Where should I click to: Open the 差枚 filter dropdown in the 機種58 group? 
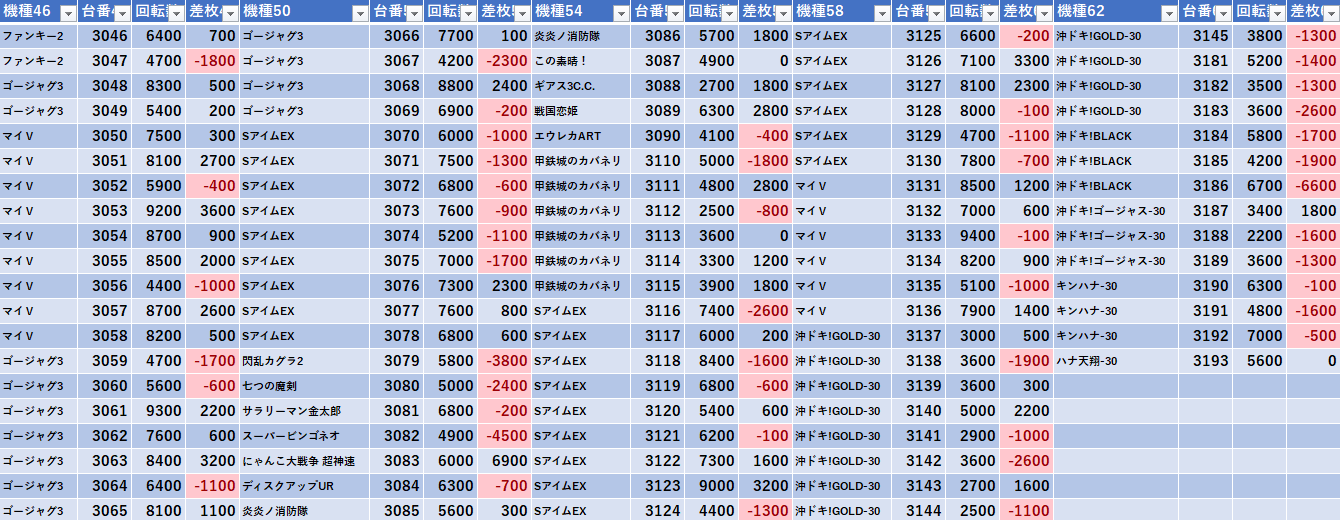pyautogui.click(x=1044, y=12)
